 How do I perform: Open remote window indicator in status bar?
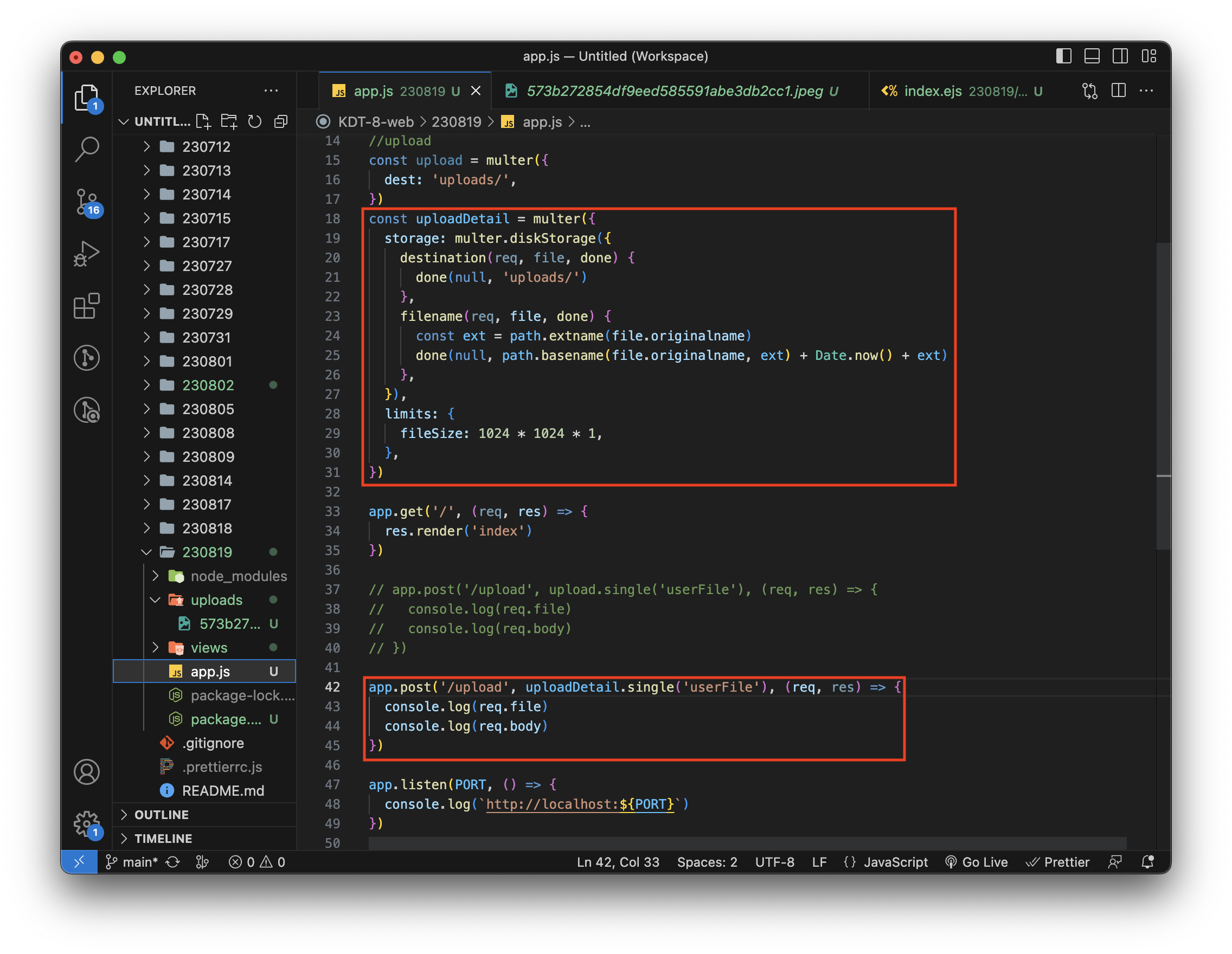coord(79,861)
